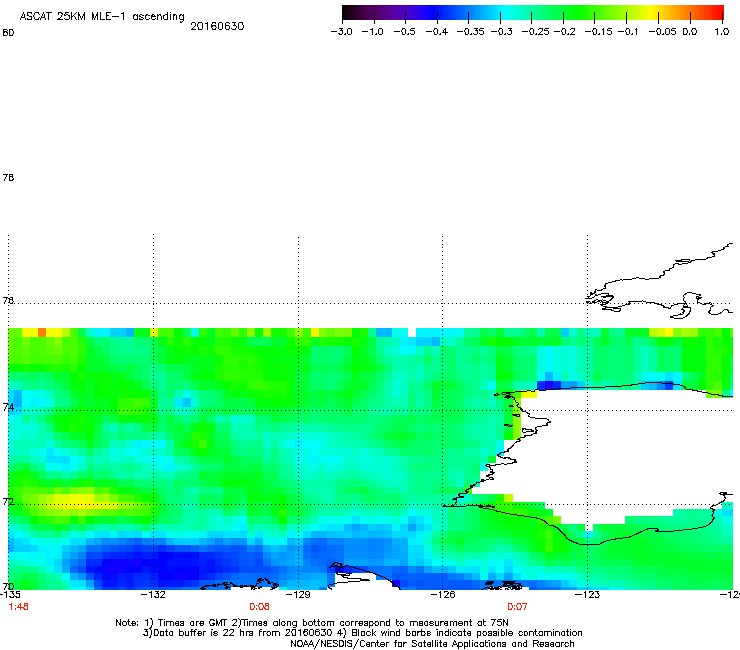The image size is (740, 650).
Task: Click the latitude label 78
Action: (x=8, y=177)
